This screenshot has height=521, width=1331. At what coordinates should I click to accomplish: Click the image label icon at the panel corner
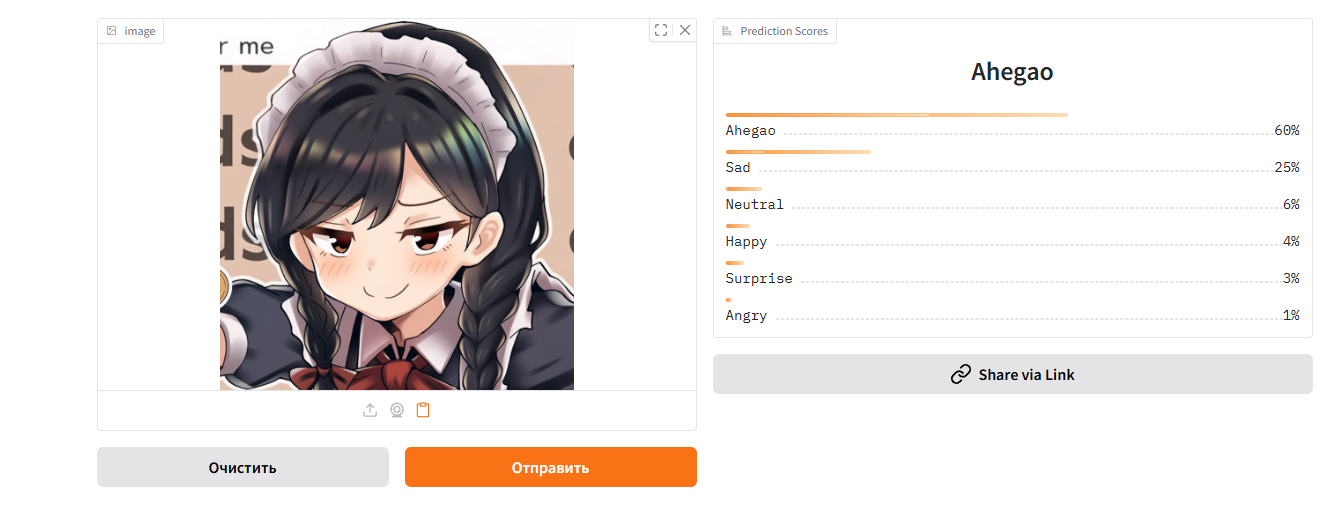coord(112,31)
